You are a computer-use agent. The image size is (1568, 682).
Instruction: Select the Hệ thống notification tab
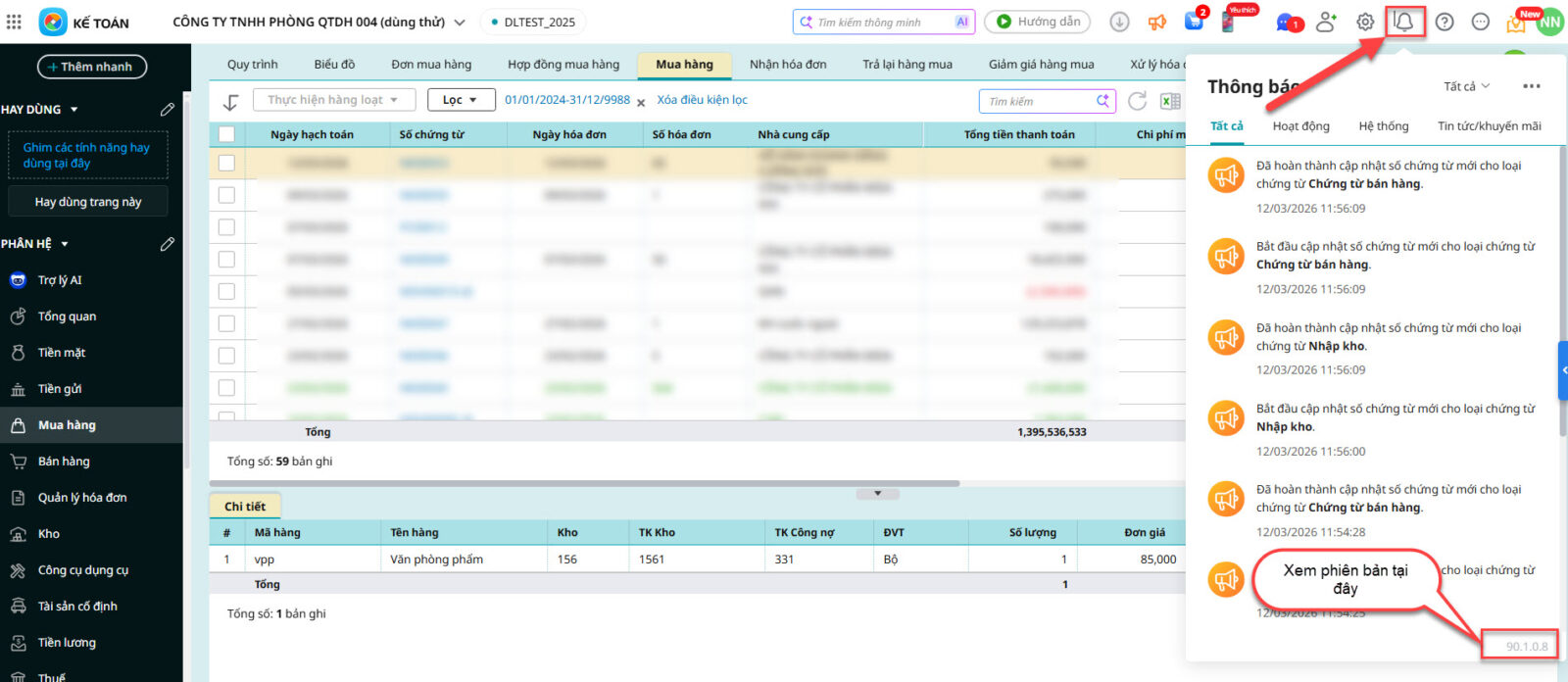tap(1383, 126)
